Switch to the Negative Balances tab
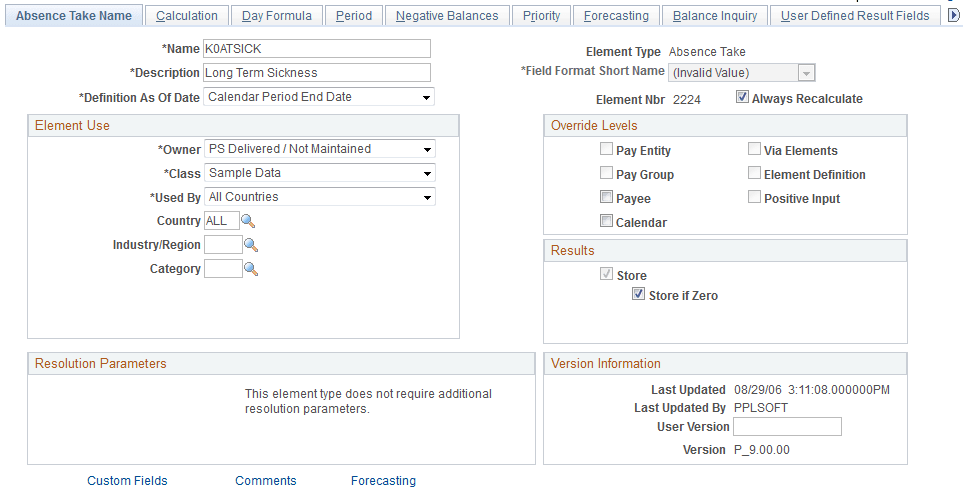Viewport: 963px width, 493px height. (447, 16)
